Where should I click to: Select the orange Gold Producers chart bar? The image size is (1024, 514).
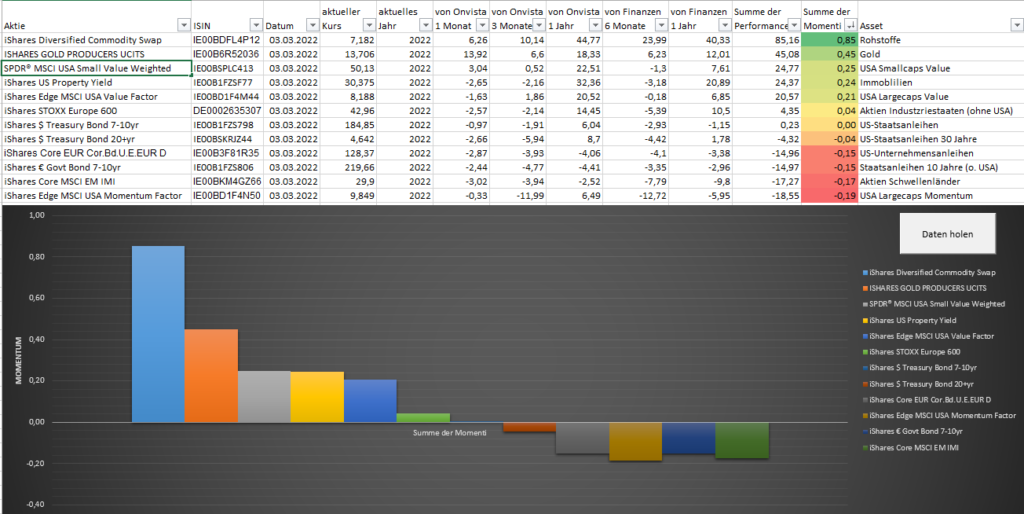pyautogui.click(x=211, y=376)
